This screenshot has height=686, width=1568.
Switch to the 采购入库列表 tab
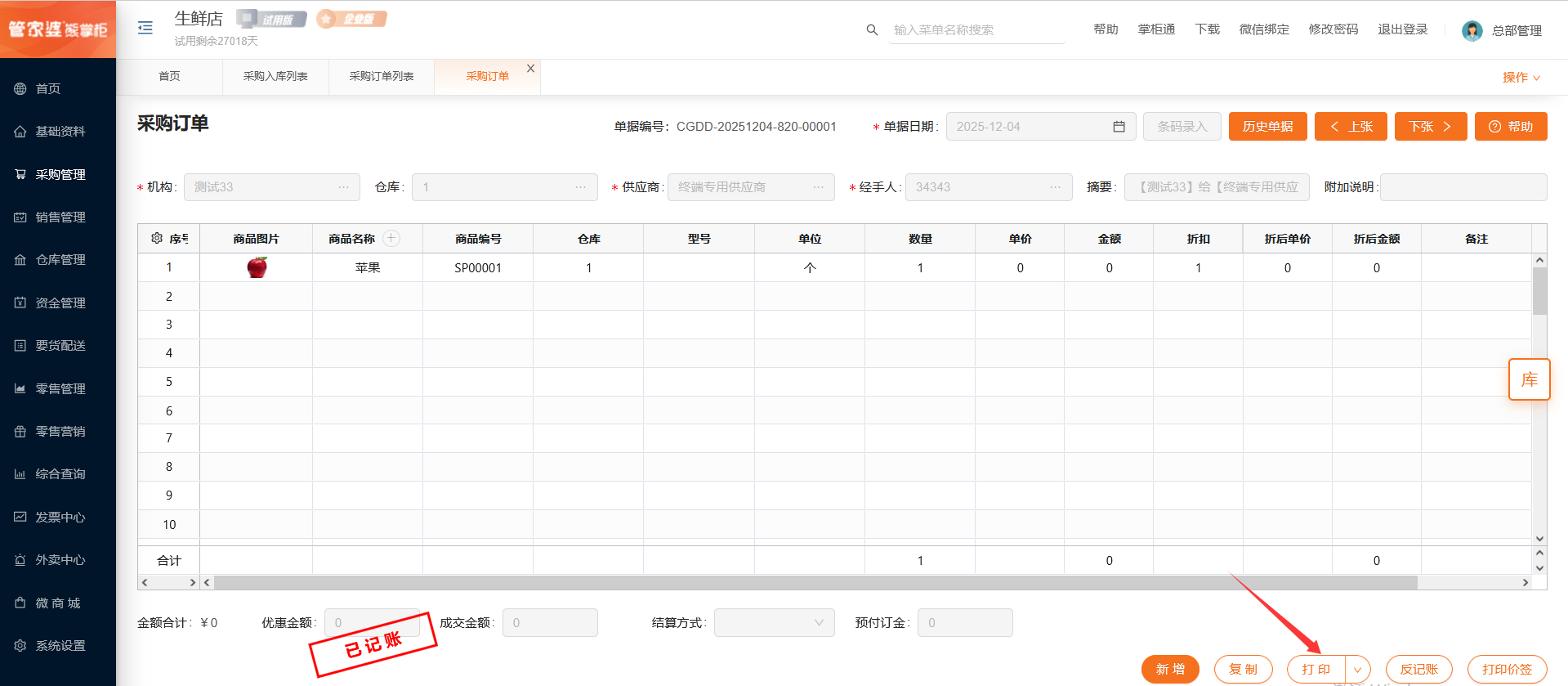pyautogui.click(x=275, y=76)
